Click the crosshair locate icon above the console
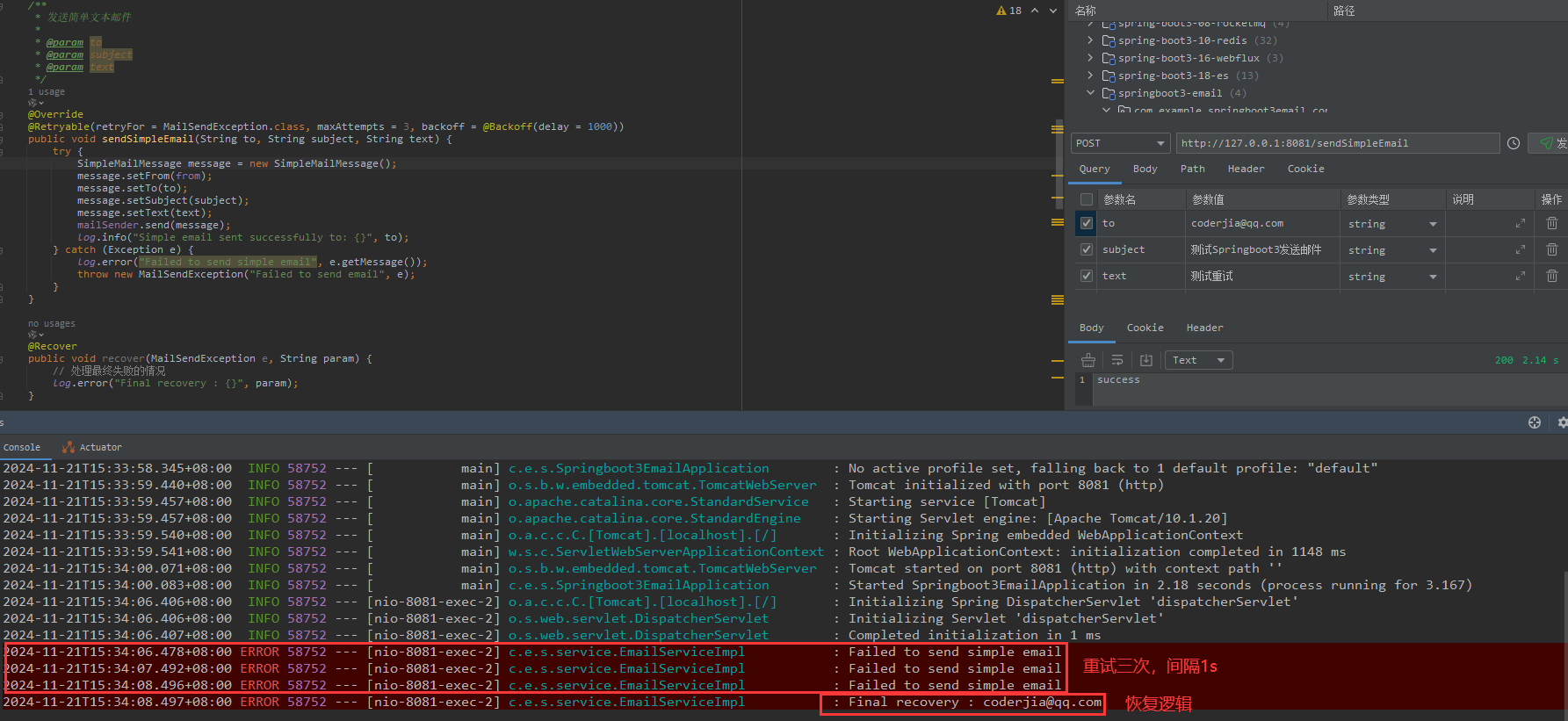Viewport: 1568px width, 721px height. coord(1535,422)
